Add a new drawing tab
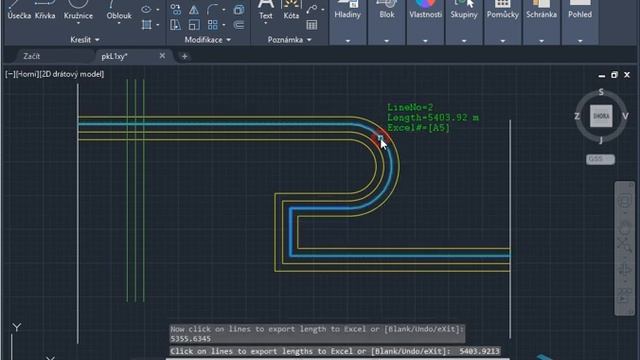The width and height of the screenshot is (640, 360). click(x=184, y=56)
